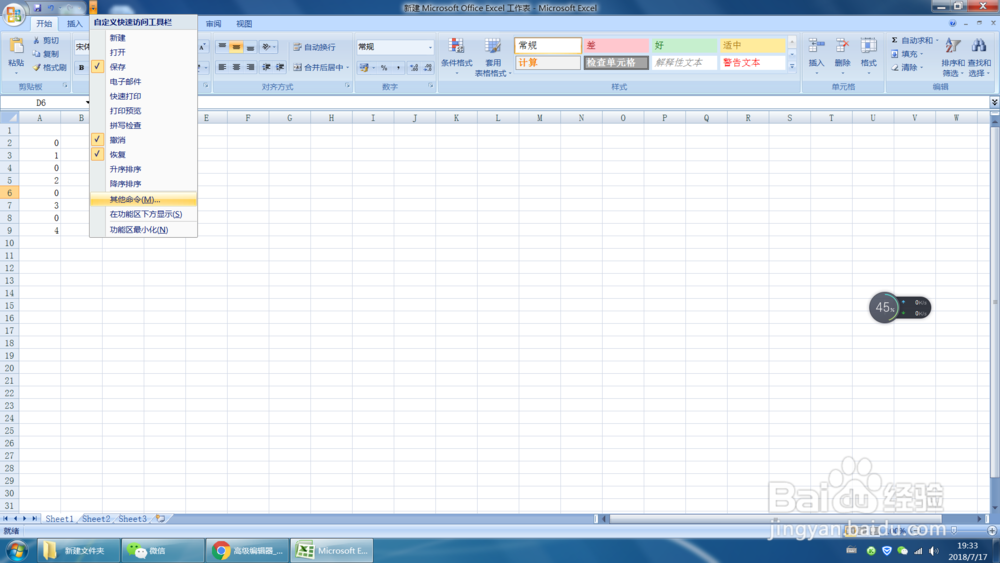Enable 电子邮件 (E-mail) in quick access menu

143,82
